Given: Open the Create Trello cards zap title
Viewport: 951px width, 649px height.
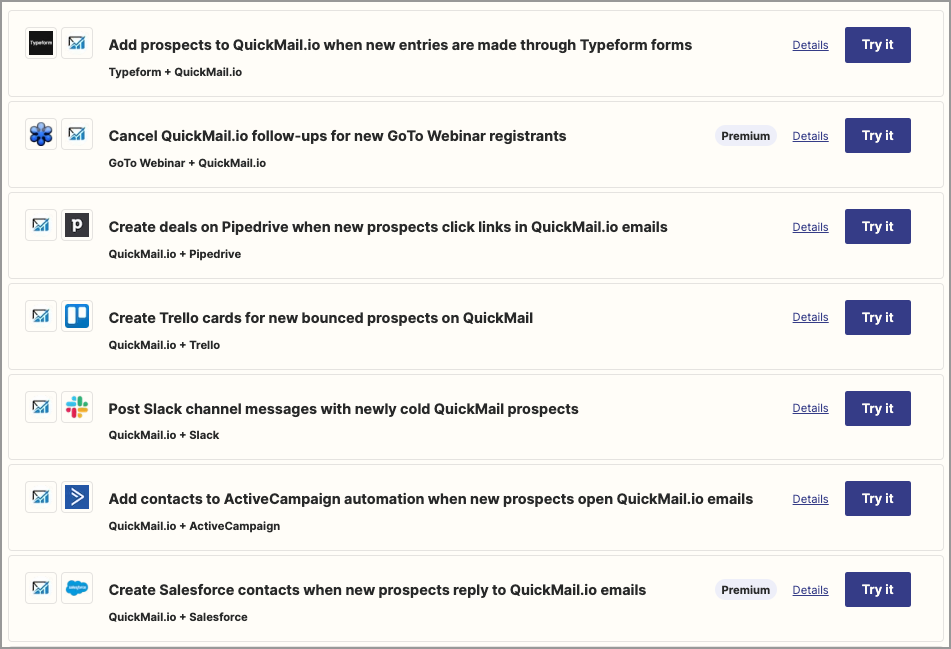Looking at the screenshot, I should point(320,318).
